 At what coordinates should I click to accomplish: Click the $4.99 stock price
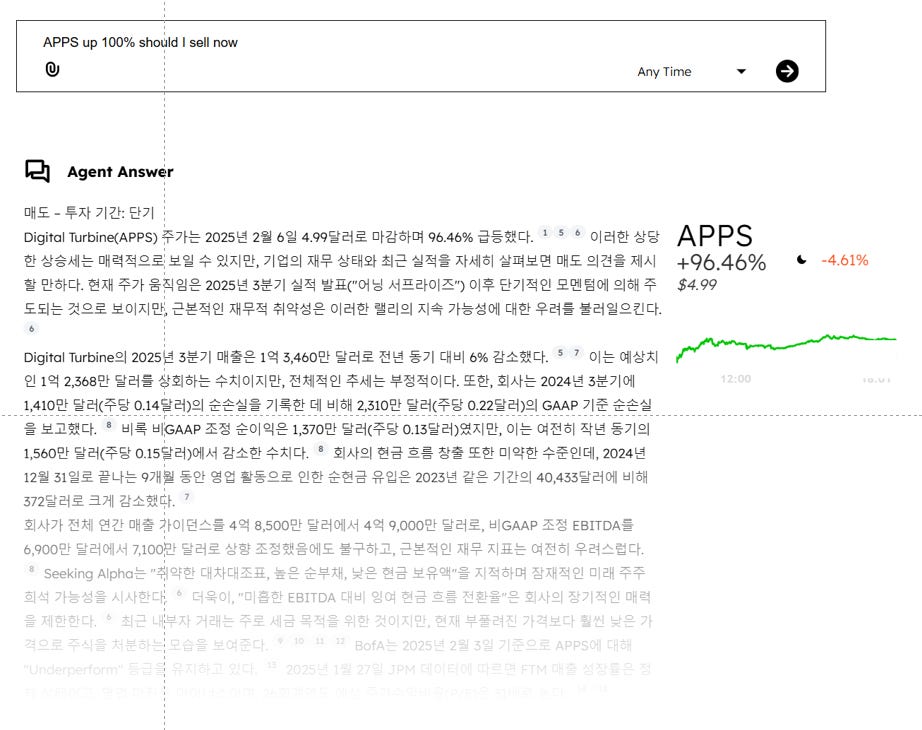[x=697, y=285]
